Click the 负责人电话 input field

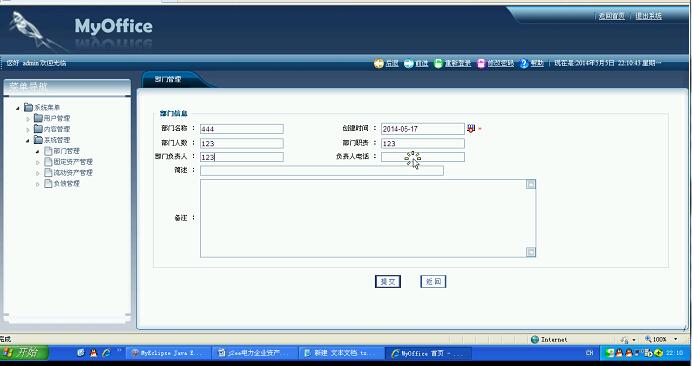pos(423,157)
